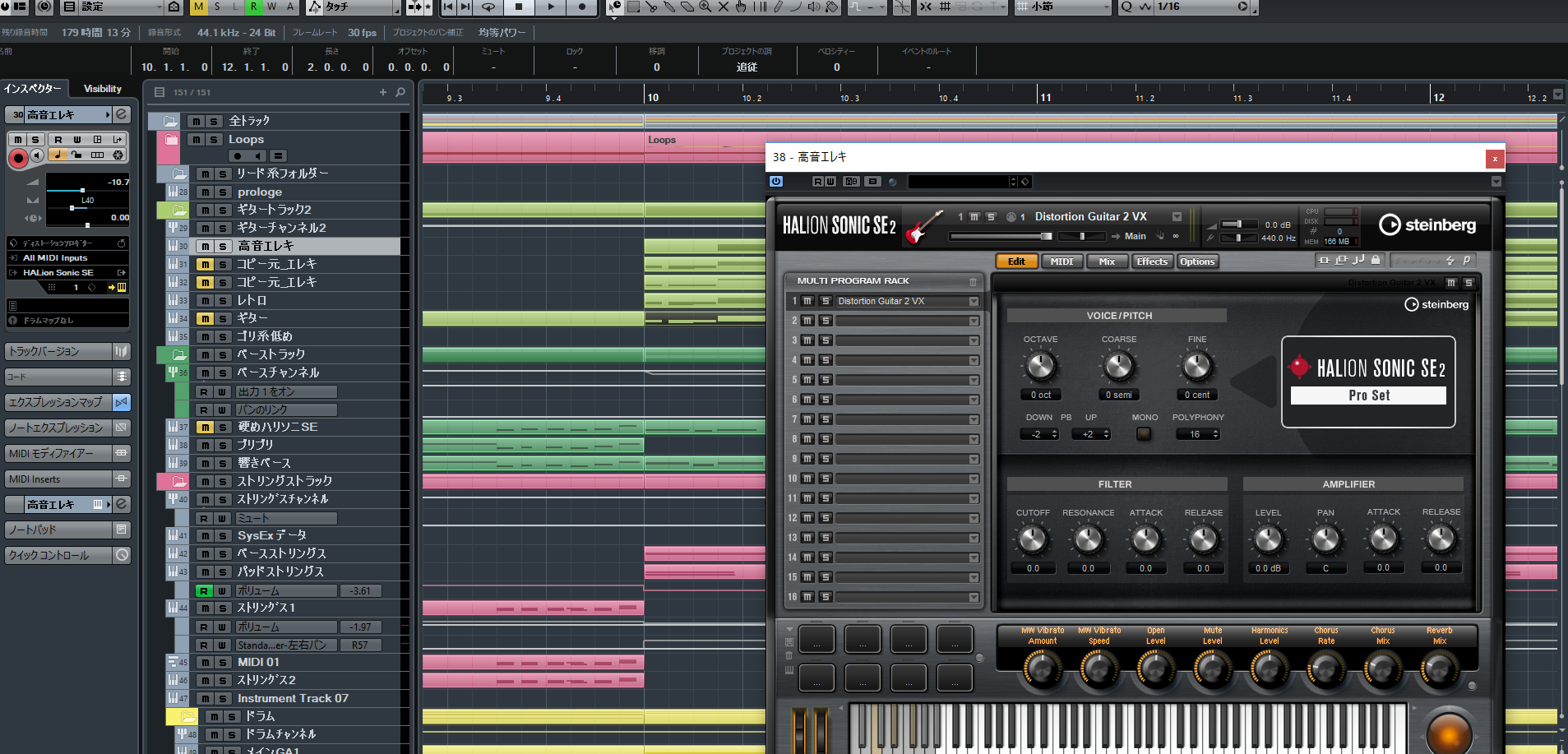Open the HALion Effects page
1568x754 pixels.
(1152, 261)
